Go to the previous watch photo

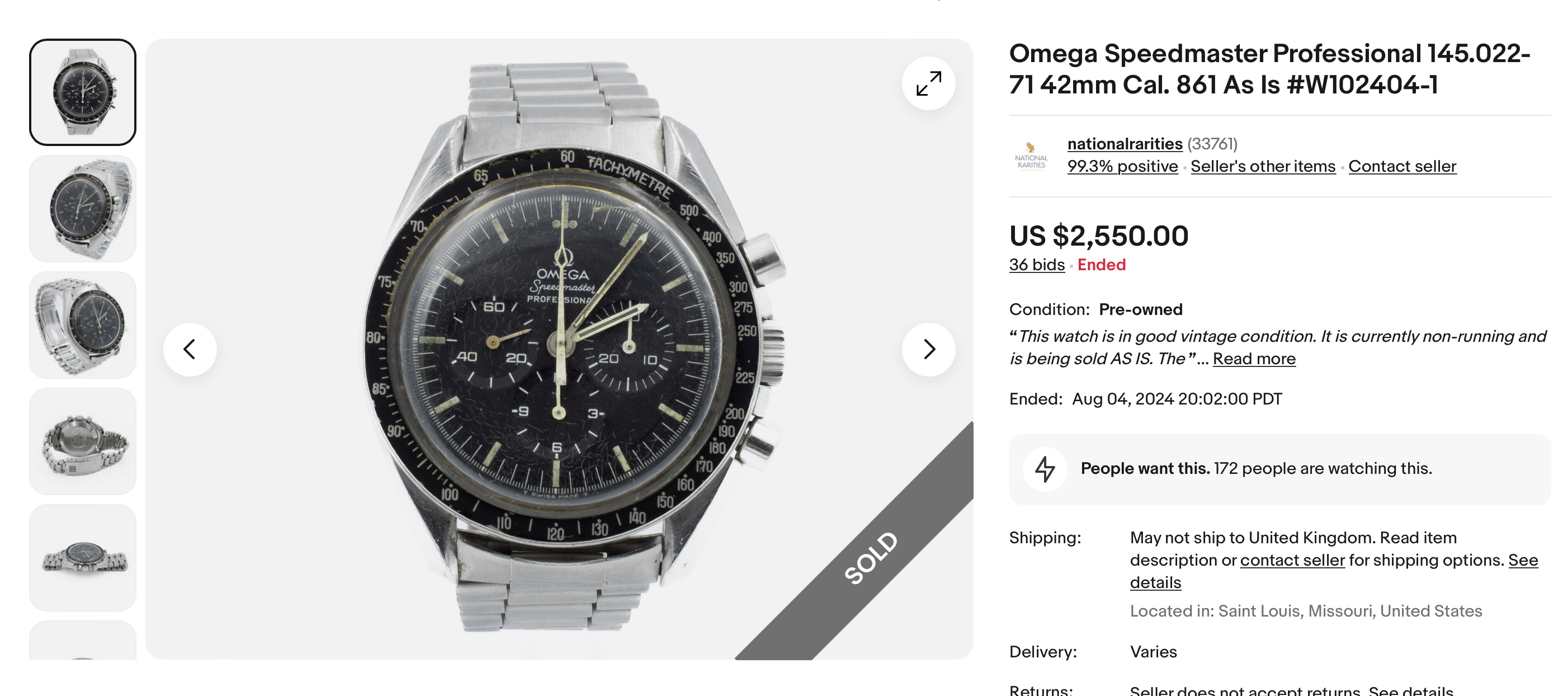pyautogui.click(x=190, y=350)
